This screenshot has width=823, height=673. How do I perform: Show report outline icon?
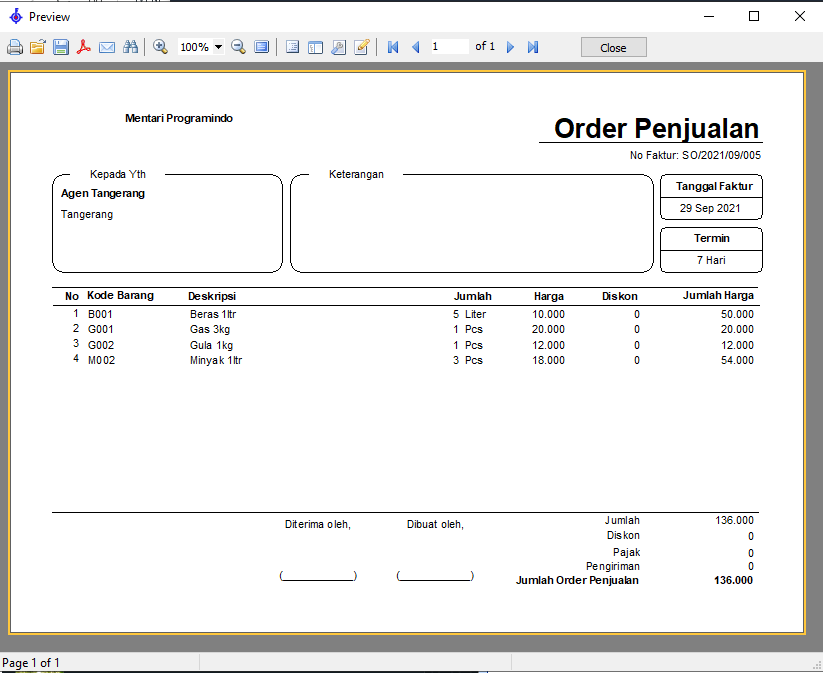tap(292, 47)
